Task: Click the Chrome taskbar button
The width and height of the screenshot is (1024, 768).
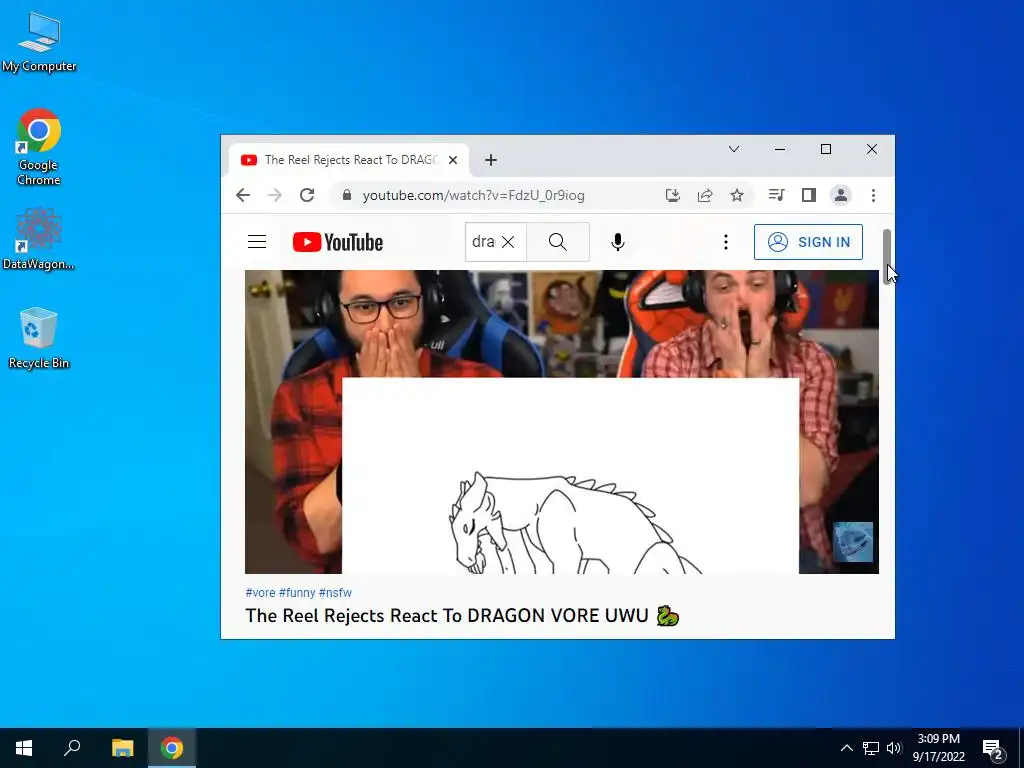Action: [172, 748]
